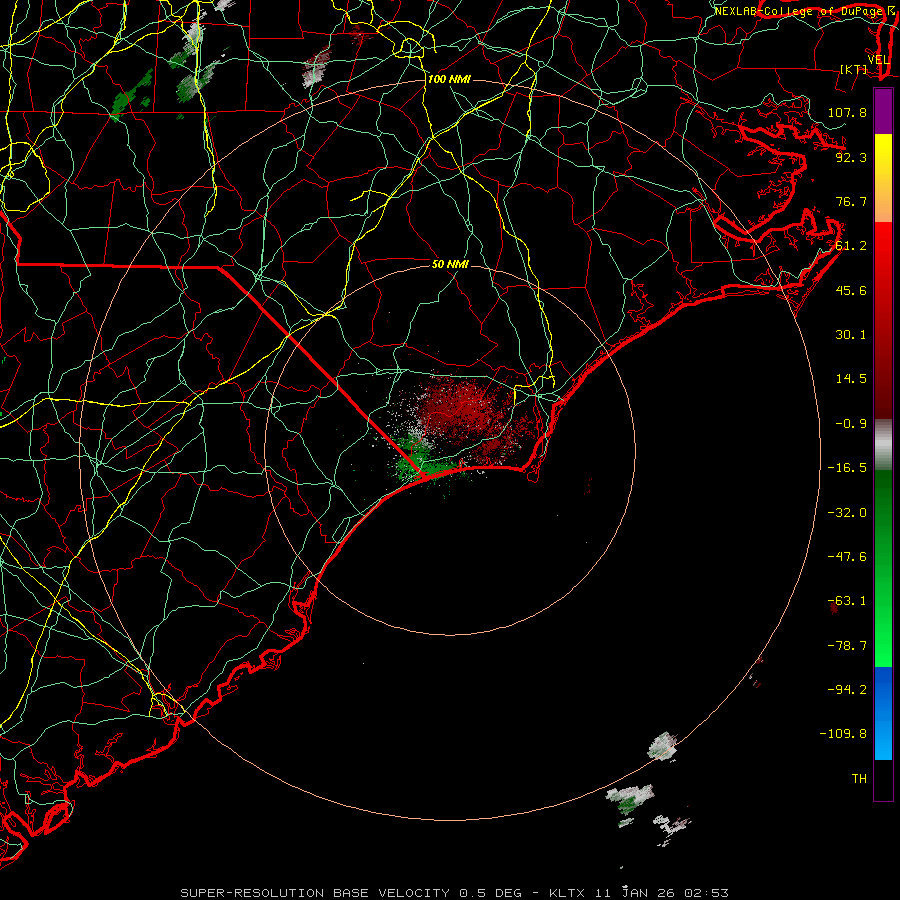Viewport: 900px width, 900px height.
Task: Click the 107.8 velocity scale value
Action: tap(847, 112)
